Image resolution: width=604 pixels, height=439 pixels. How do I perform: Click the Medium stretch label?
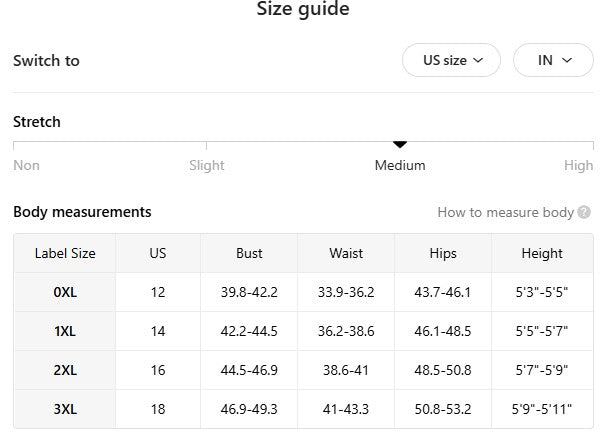400,165
